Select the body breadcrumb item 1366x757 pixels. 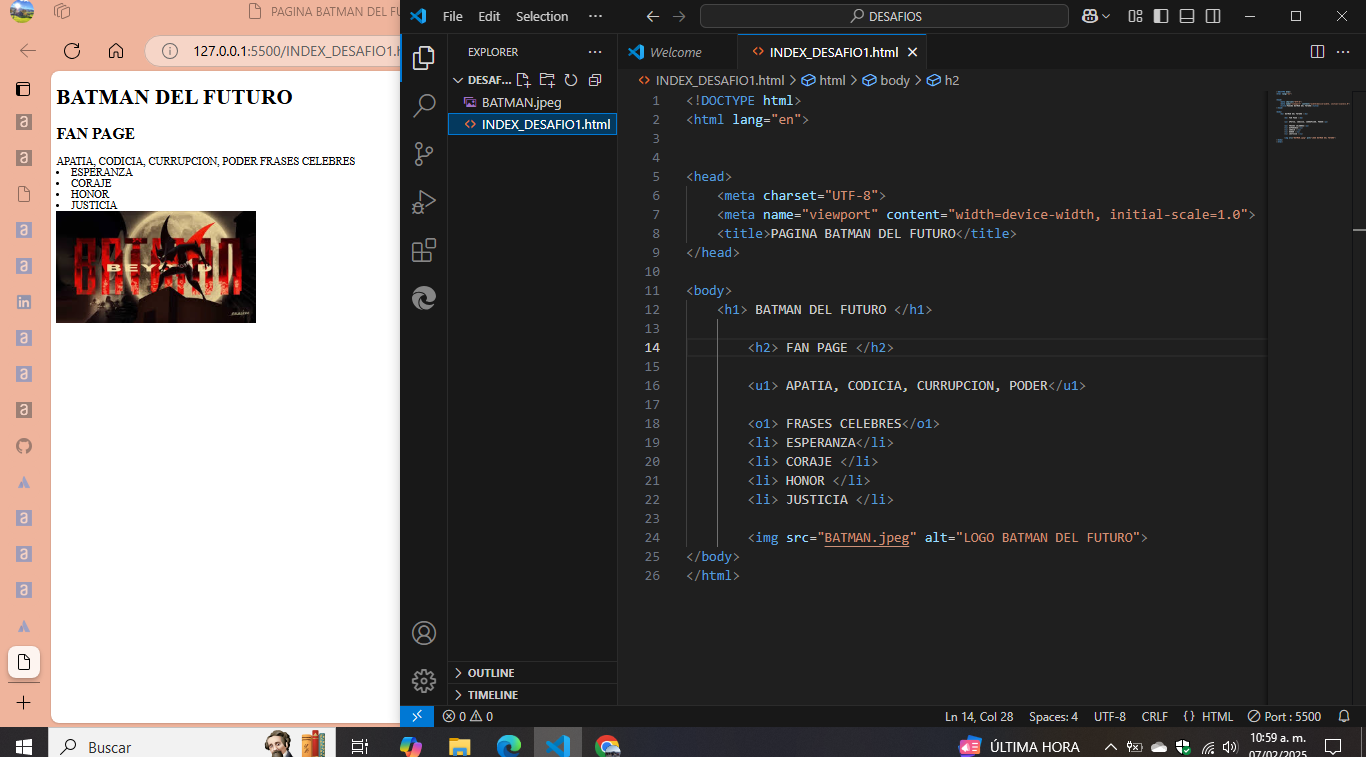coord(886,80)
